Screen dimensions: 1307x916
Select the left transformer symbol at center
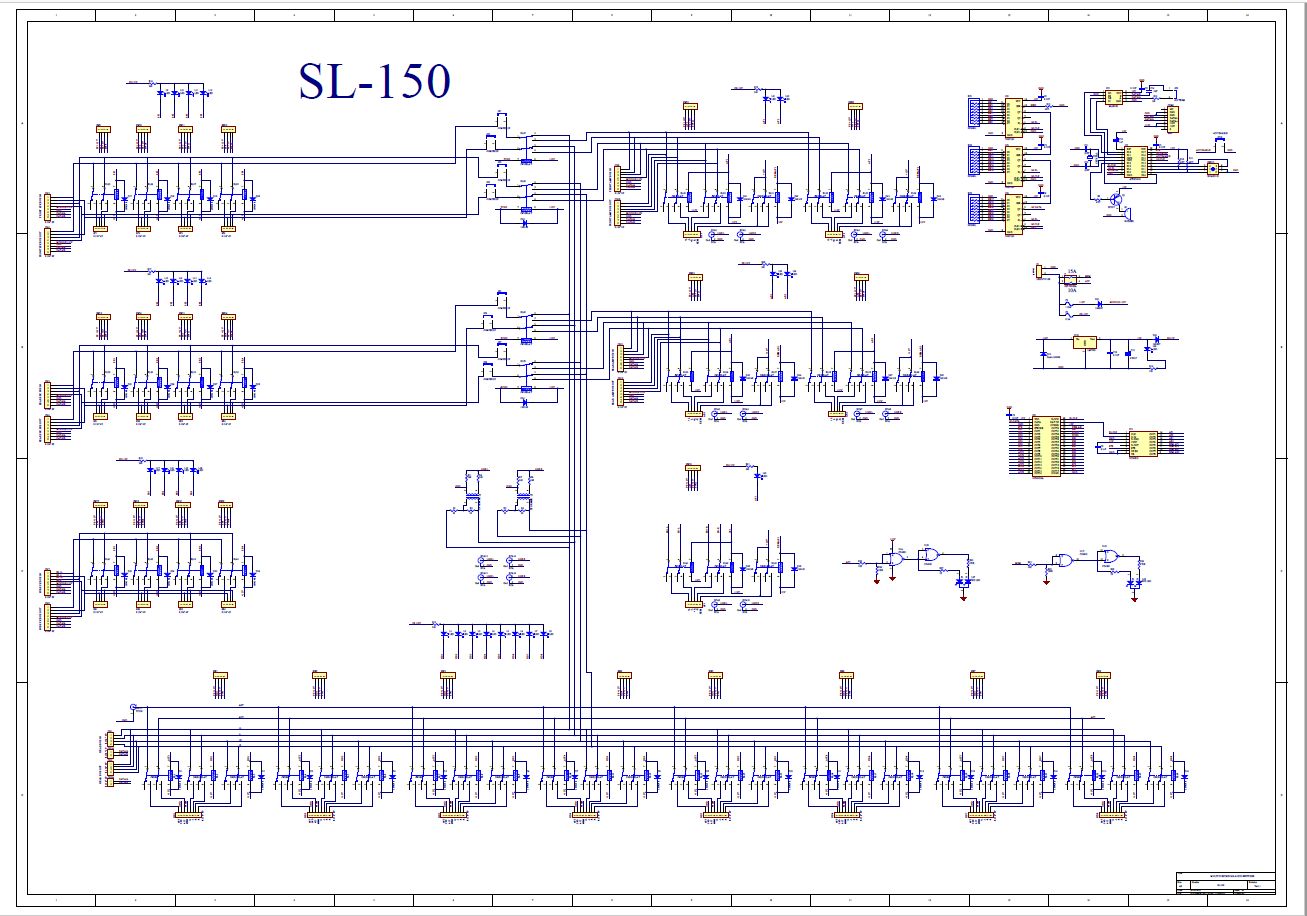[471, 494]
